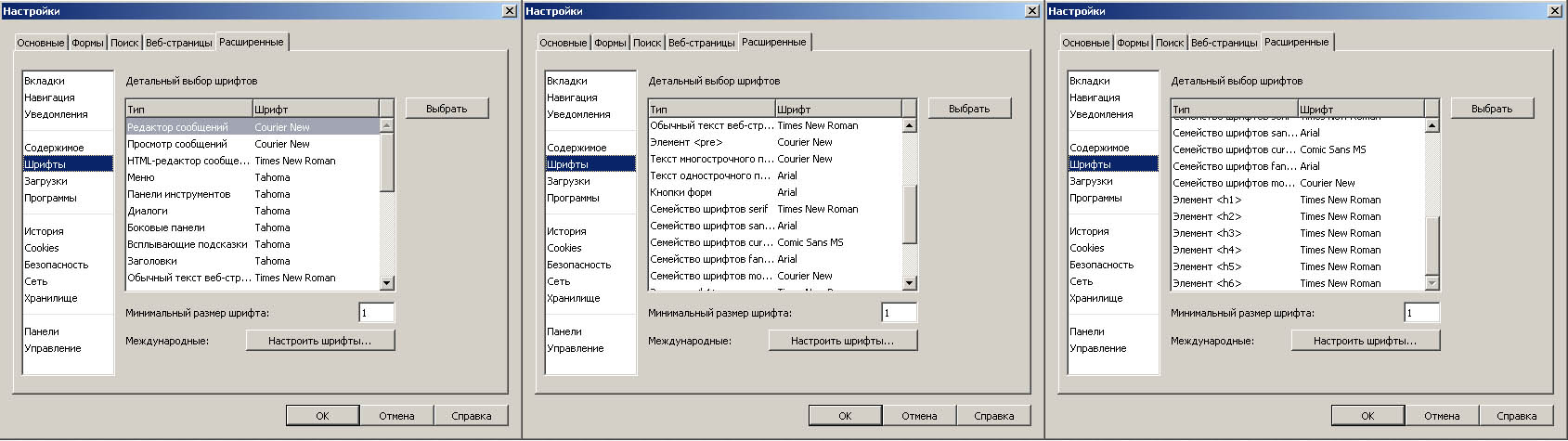
Task: Click OK in the left Настройки window
Action: pos(322,416)
